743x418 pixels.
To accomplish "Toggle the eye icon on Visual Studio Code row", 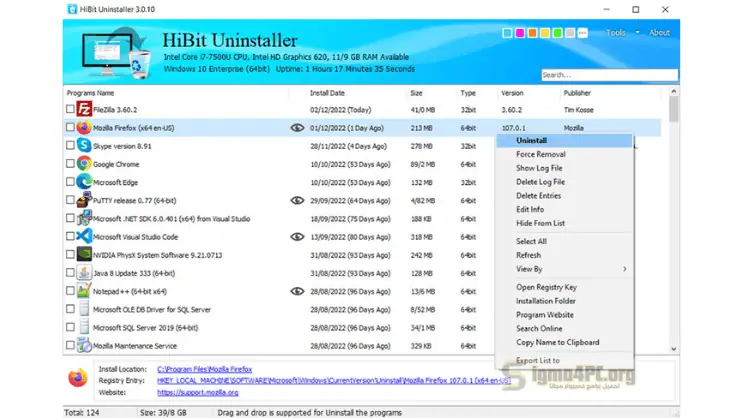I will tap(297, 236).
